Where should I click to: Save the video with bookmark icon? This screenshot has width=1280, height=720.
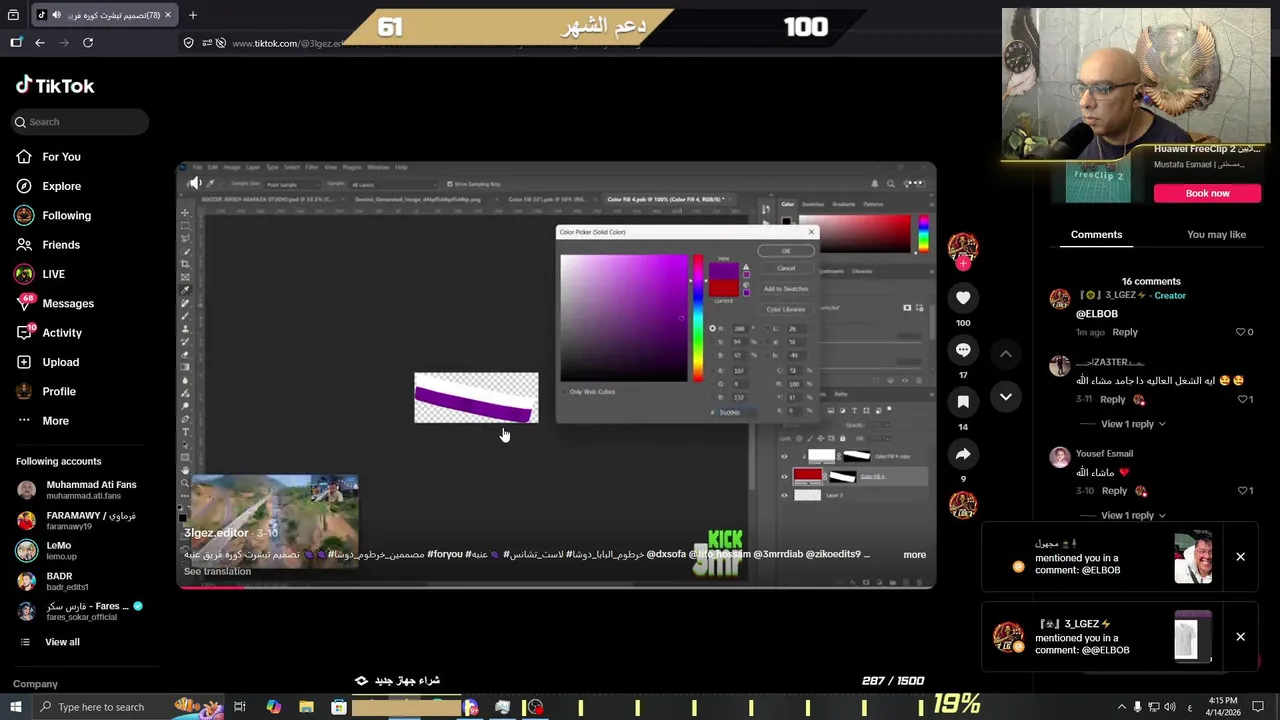[963, 402]
